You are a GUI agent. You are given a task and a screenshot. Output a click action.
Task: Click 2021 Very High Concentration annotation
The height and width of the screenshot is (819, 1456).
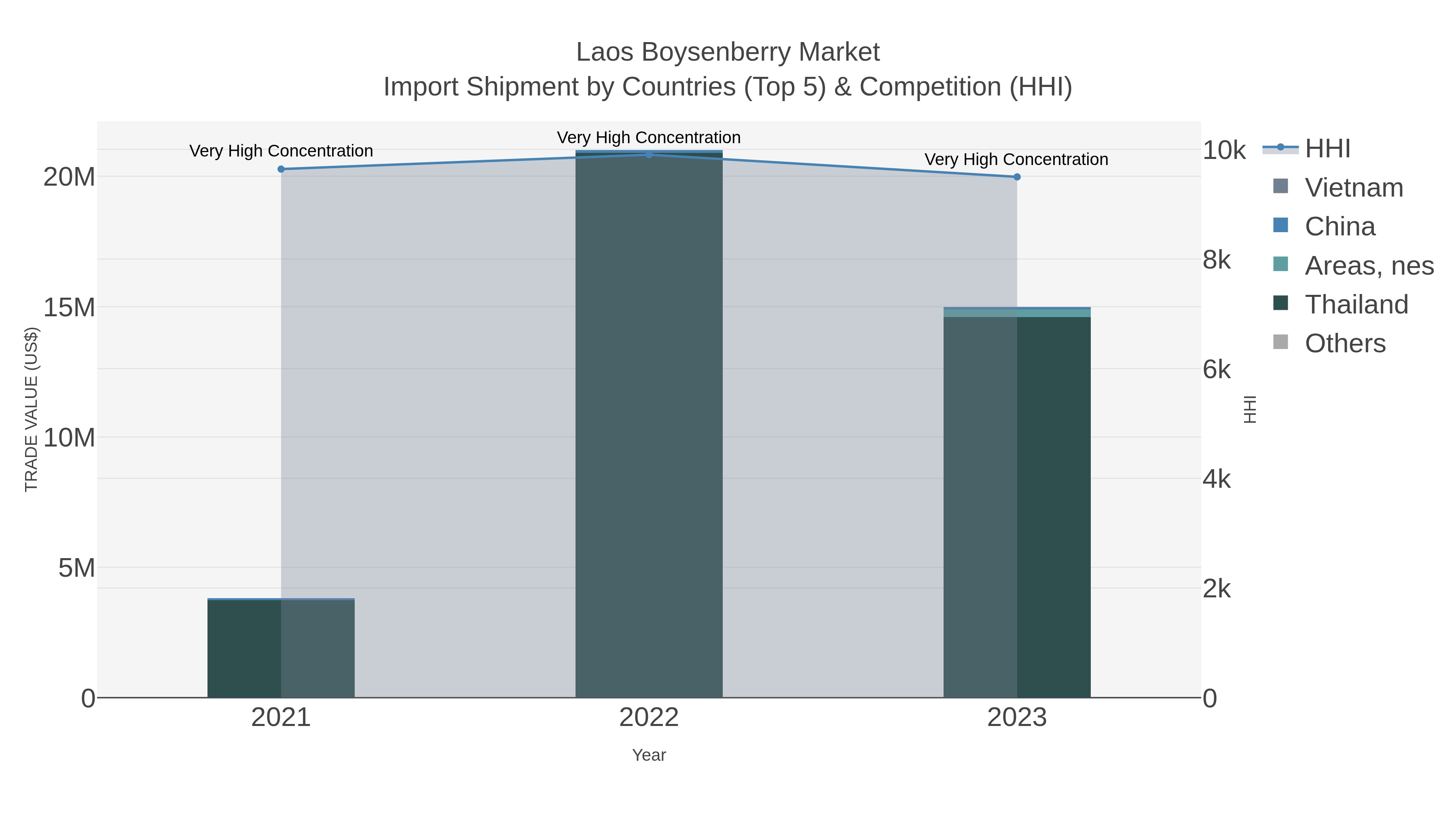pyautogui.click(x=281, y=151)
